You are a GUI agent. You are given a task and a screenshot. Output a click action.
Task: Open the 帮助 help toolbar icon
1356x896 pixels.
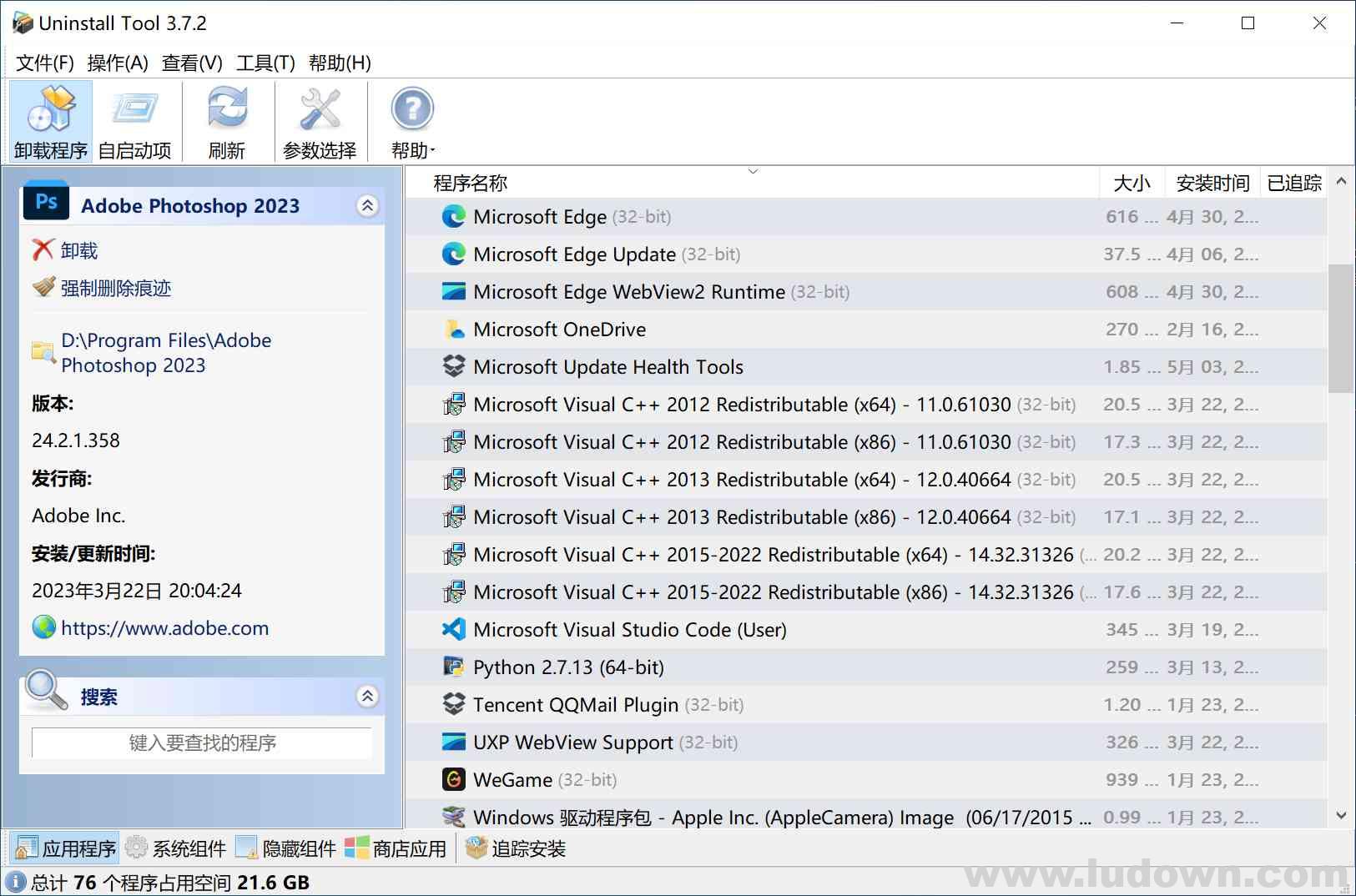(412, 108)
